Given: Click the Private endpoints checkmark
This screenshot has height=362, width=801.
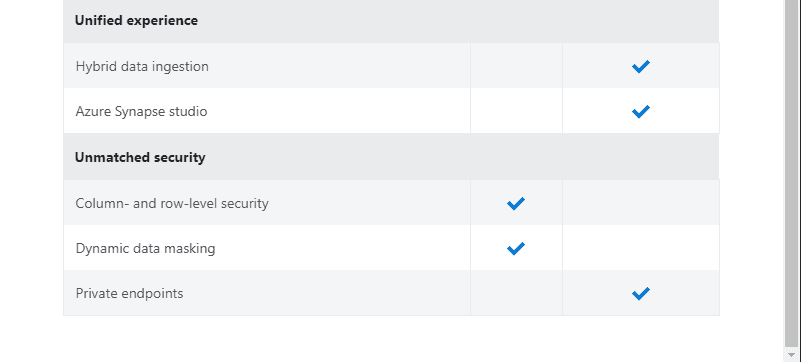Looking at the screenshot, I should pyautogui.click(x=641, y=293).
